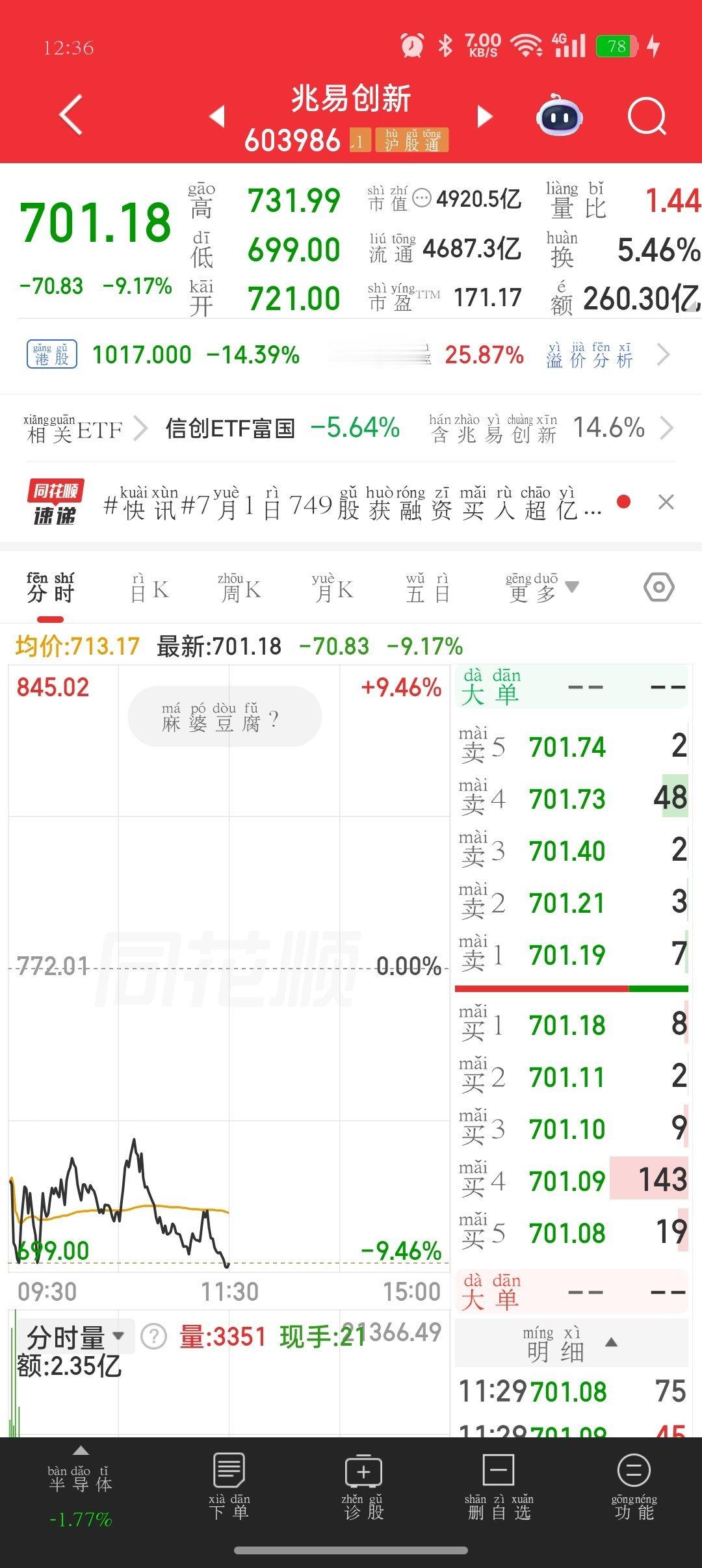Tap the 量比 1.44 value

pos(673,200)
